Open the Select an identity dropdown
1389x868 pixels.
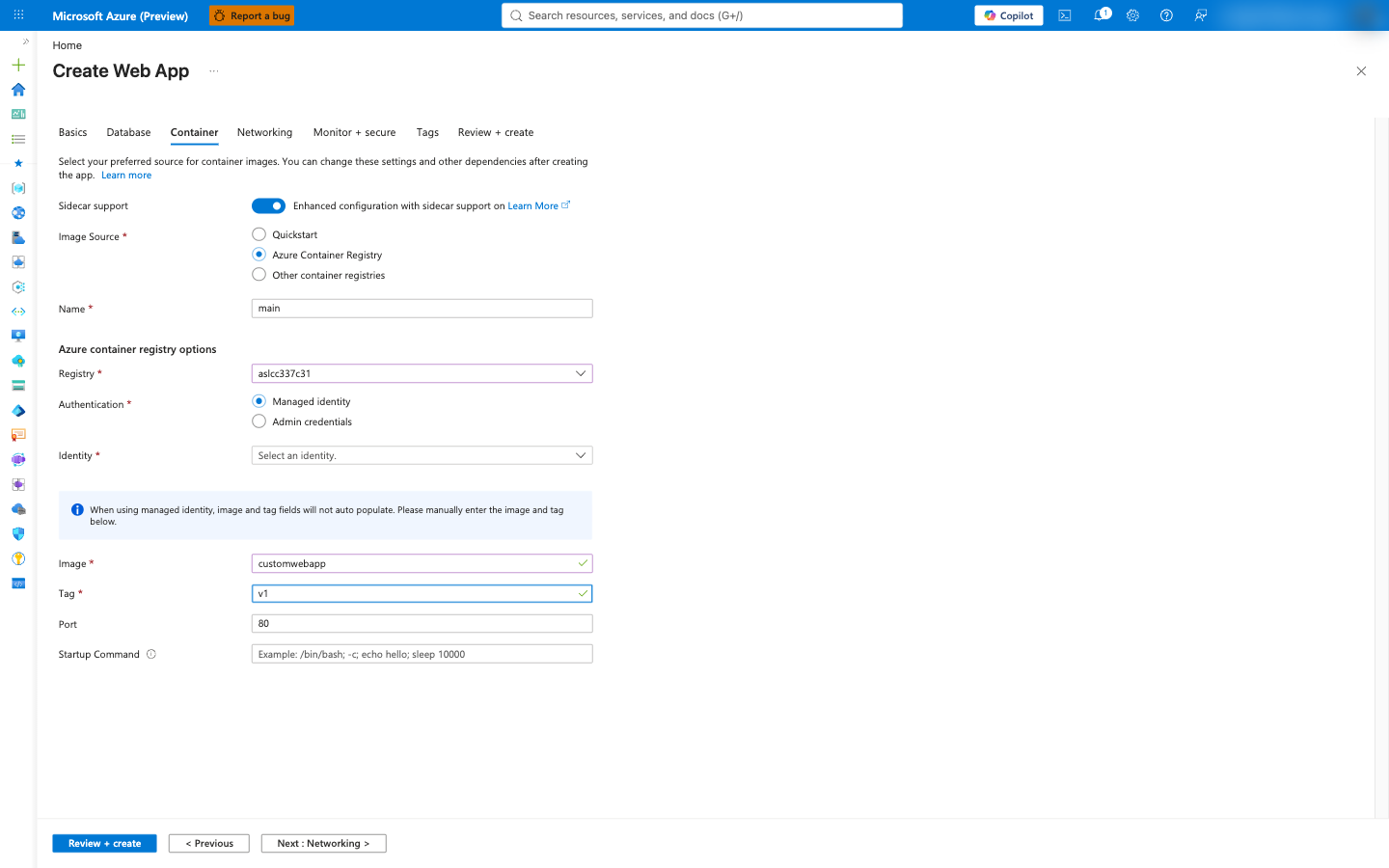(422, 455)
